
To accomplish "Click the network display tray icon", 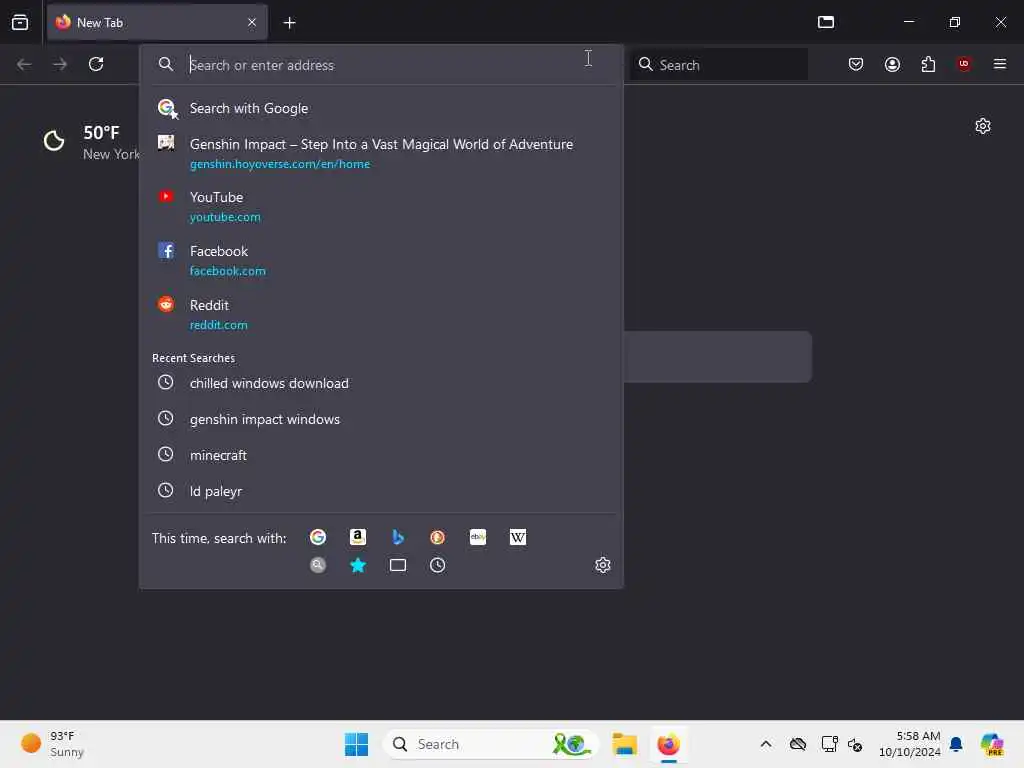I will pyautogui.click(x=829, y=744).
